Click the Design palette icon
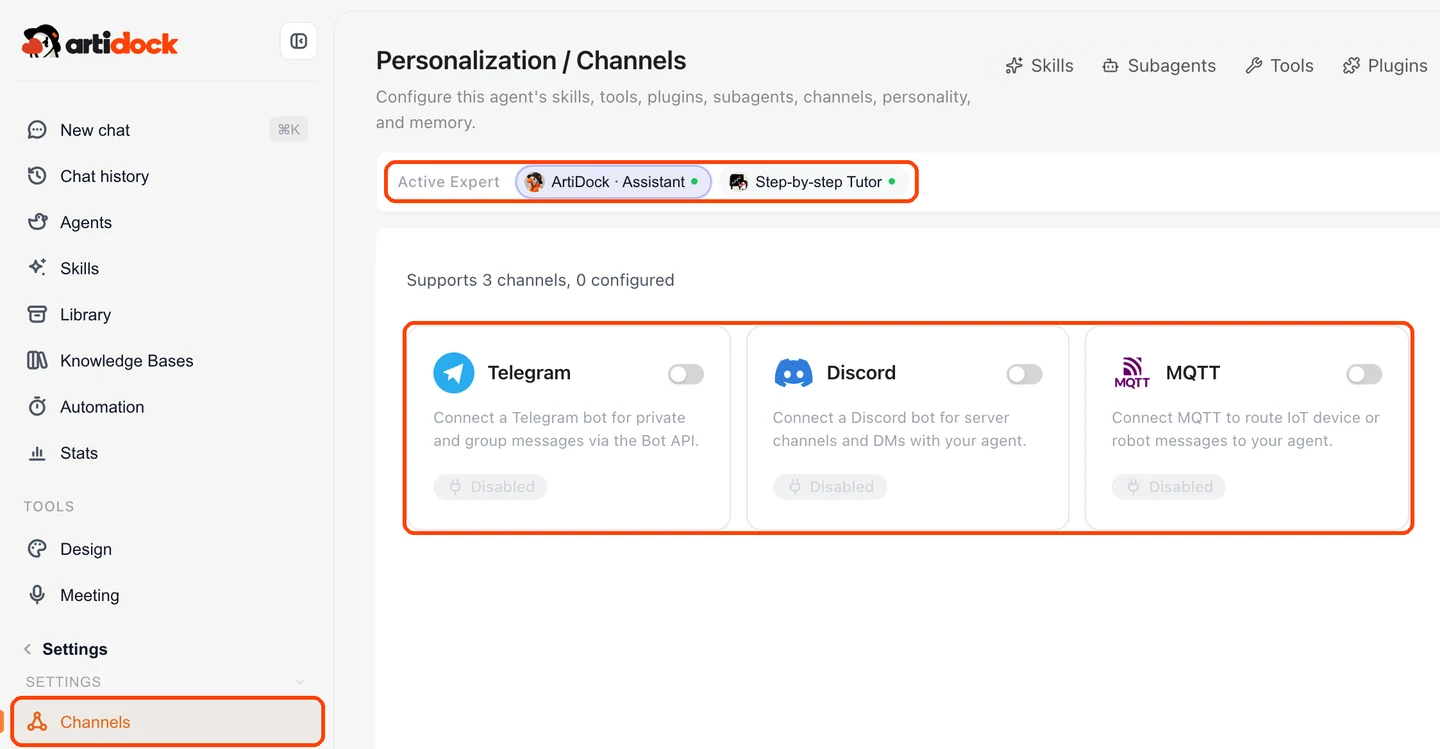Image resolution: width=1440 pixels, height=749 pixels. [x=37, y=549]
